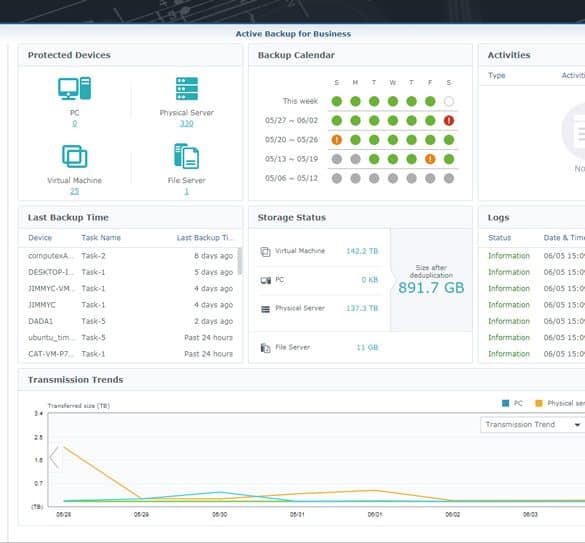Select the DESKTOP-1 backup row
585x543 pixels.
pyautogui.click(x=128, y=272)
